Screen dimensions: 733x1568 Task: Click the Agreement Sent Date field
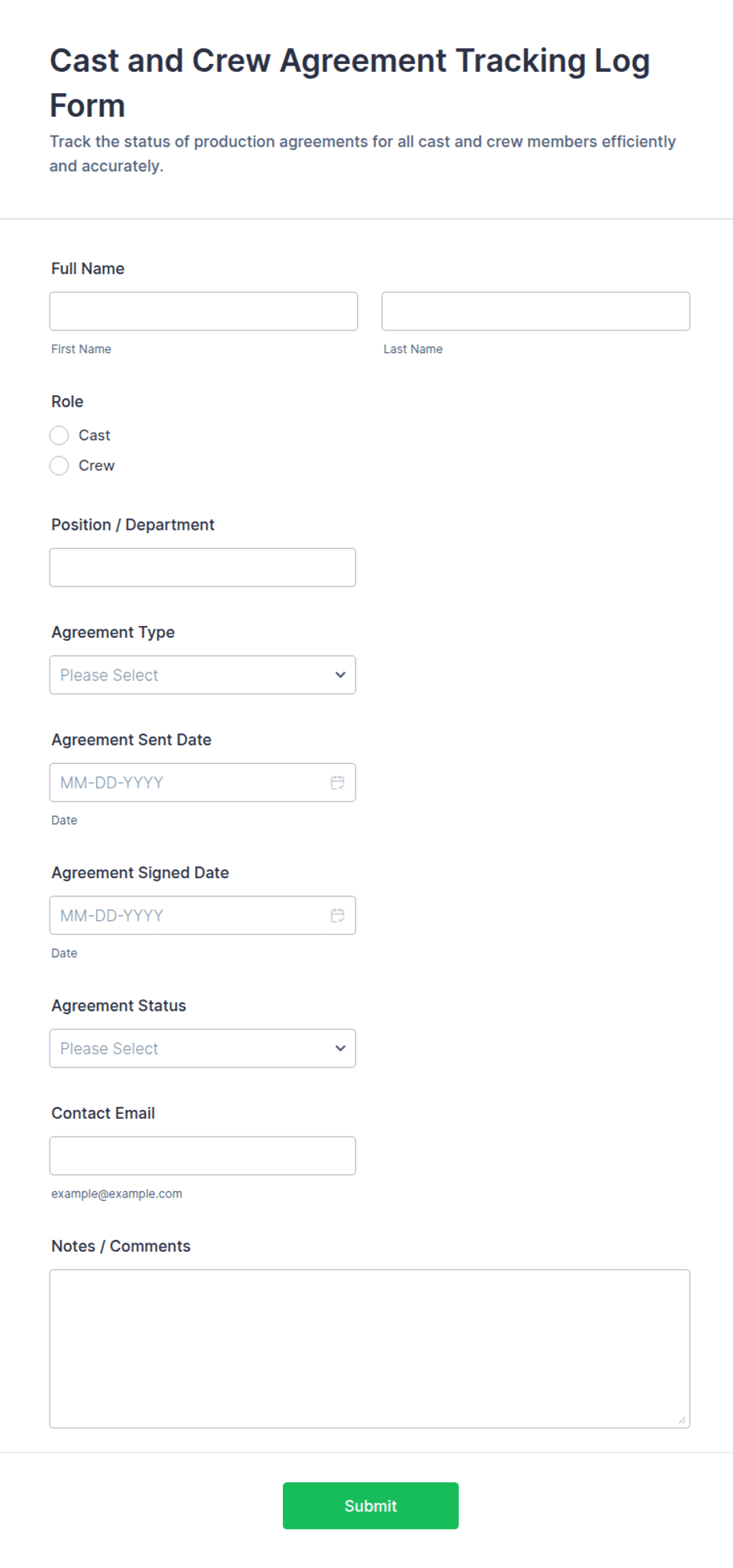click(x=203, y=783)
